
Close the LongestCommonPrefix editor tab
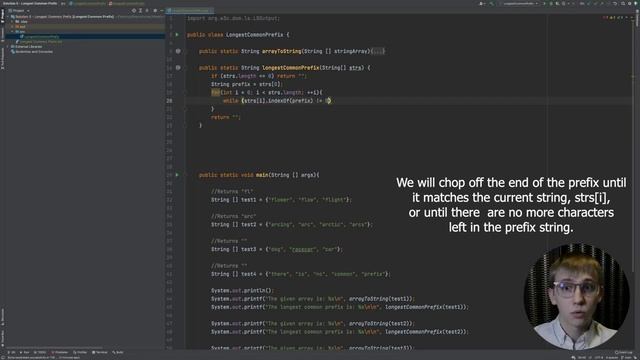coord(210,10)
